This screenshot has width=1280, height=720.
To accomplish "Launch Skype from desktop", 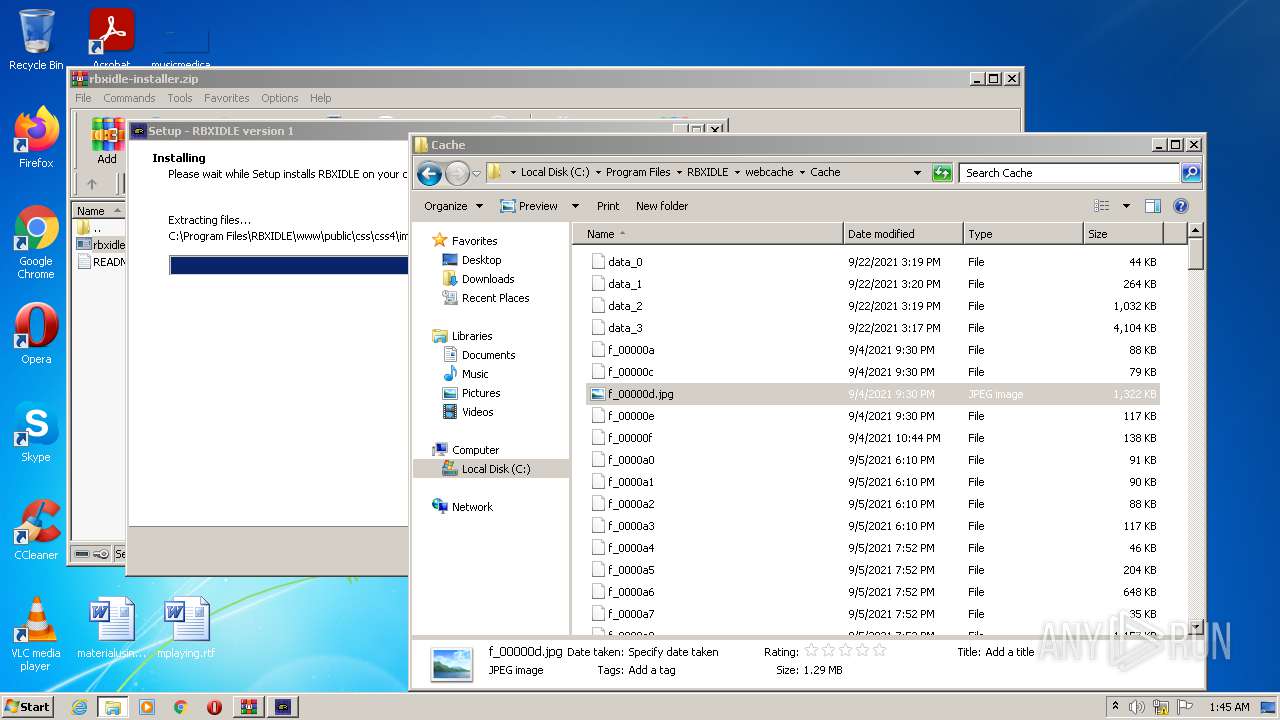I will point(36,432).
